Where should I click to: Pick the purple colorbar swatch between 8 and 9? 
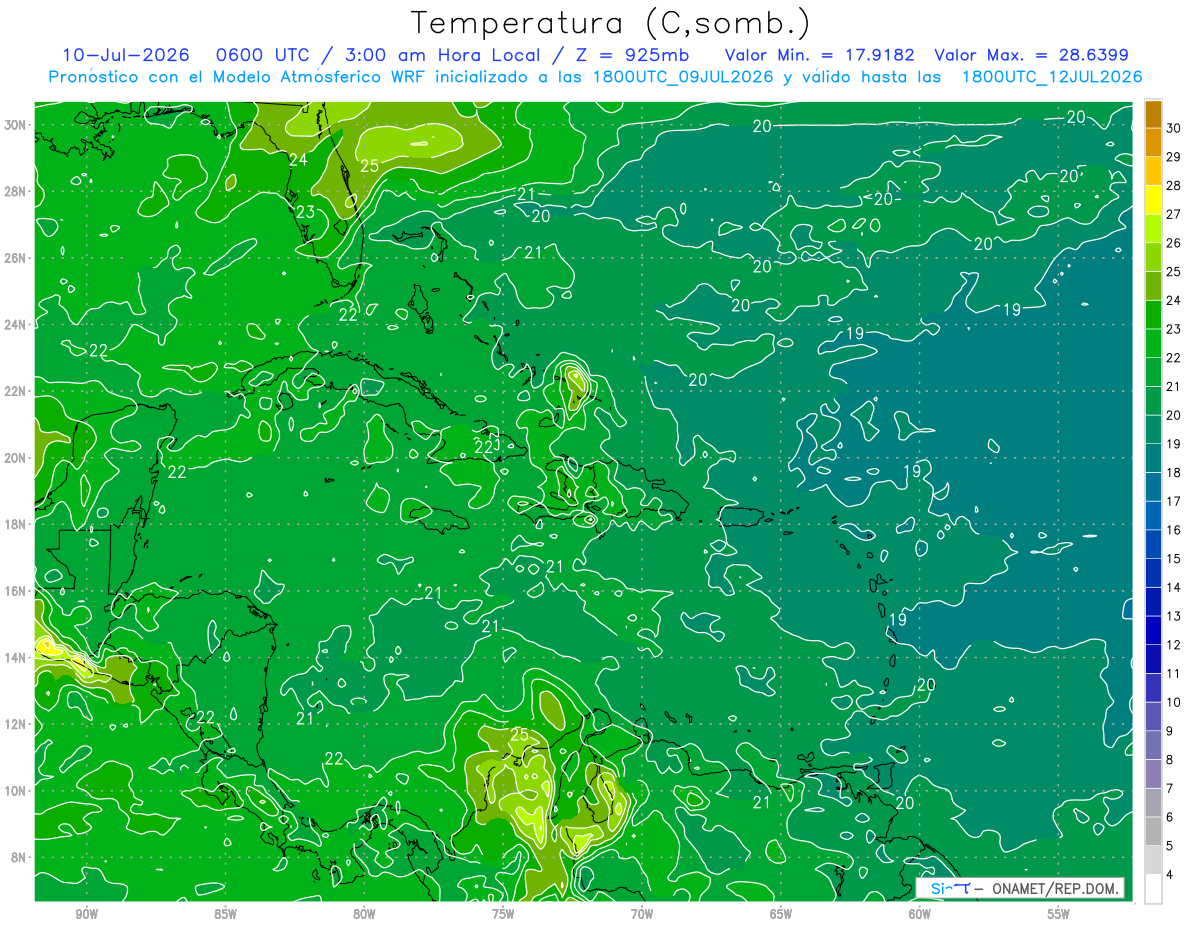coord(1153,745)
